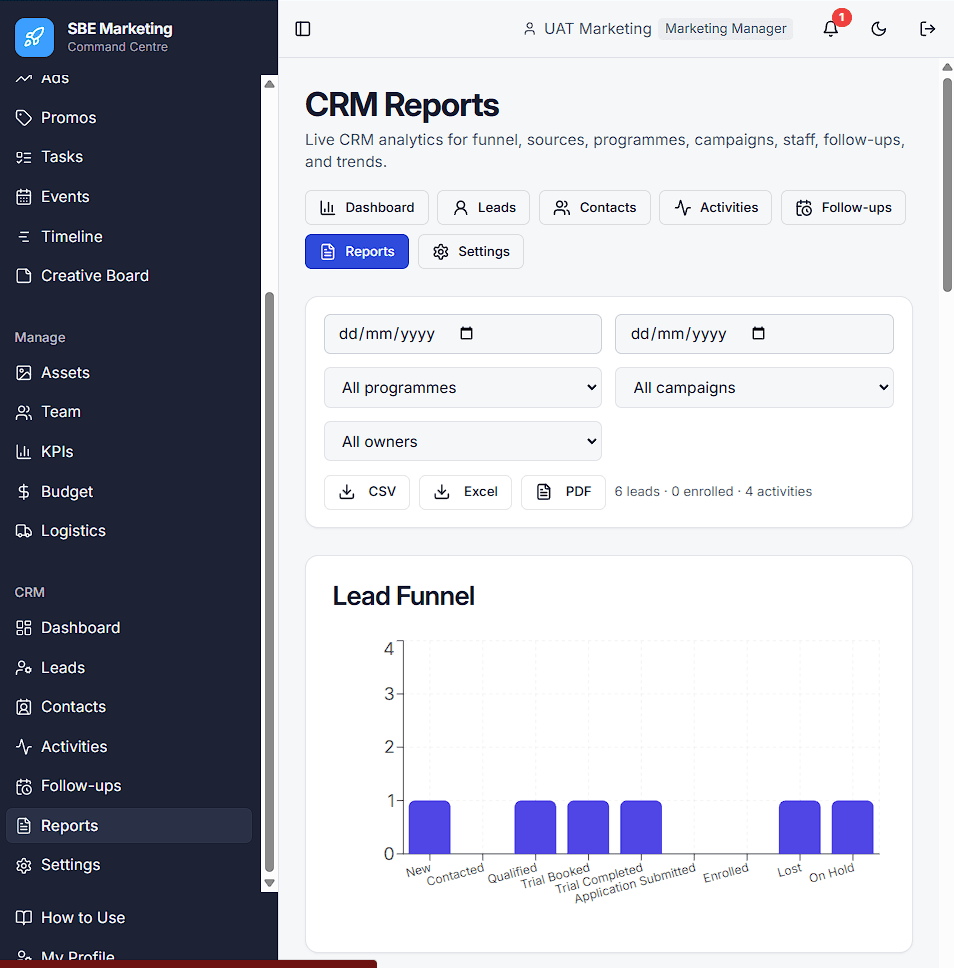Open Settings in CRM sidebar section
Image resolution: width=954 pixels, height=968 pixels.
129,865
